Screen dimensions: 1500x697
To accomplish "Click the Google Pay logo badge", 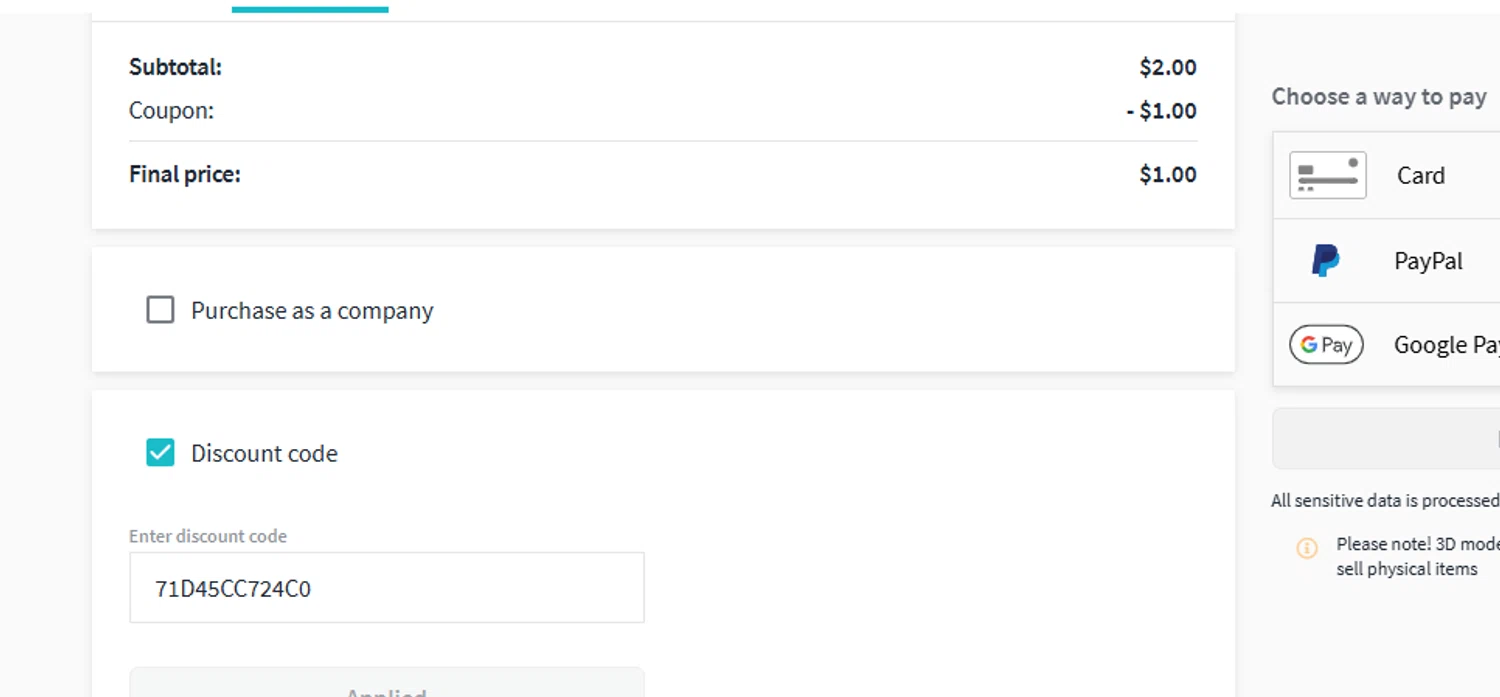I will [1326, 345].
